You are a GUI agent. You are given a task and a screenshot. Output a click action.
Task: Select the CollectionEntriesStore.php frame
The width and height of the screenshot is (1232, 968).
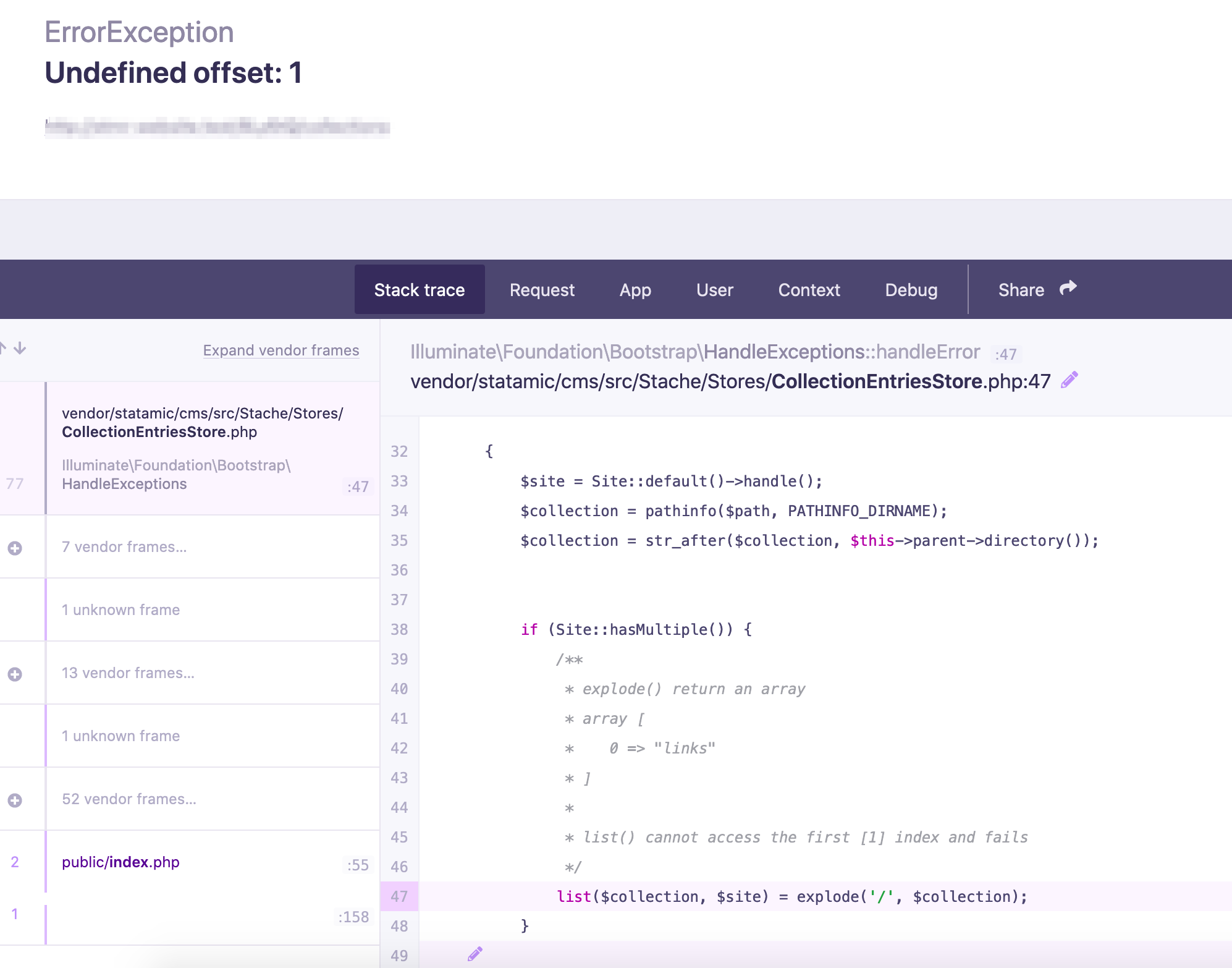click(190, 449)
